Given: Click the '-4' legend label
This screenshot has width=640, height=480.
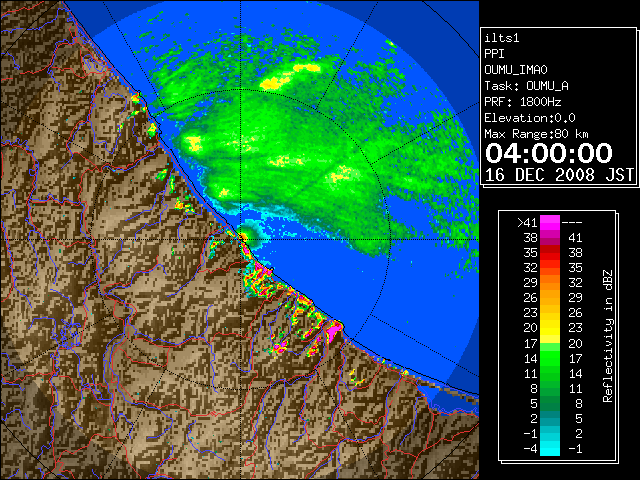Looking at the screenshot, I should tap(530, 449).
